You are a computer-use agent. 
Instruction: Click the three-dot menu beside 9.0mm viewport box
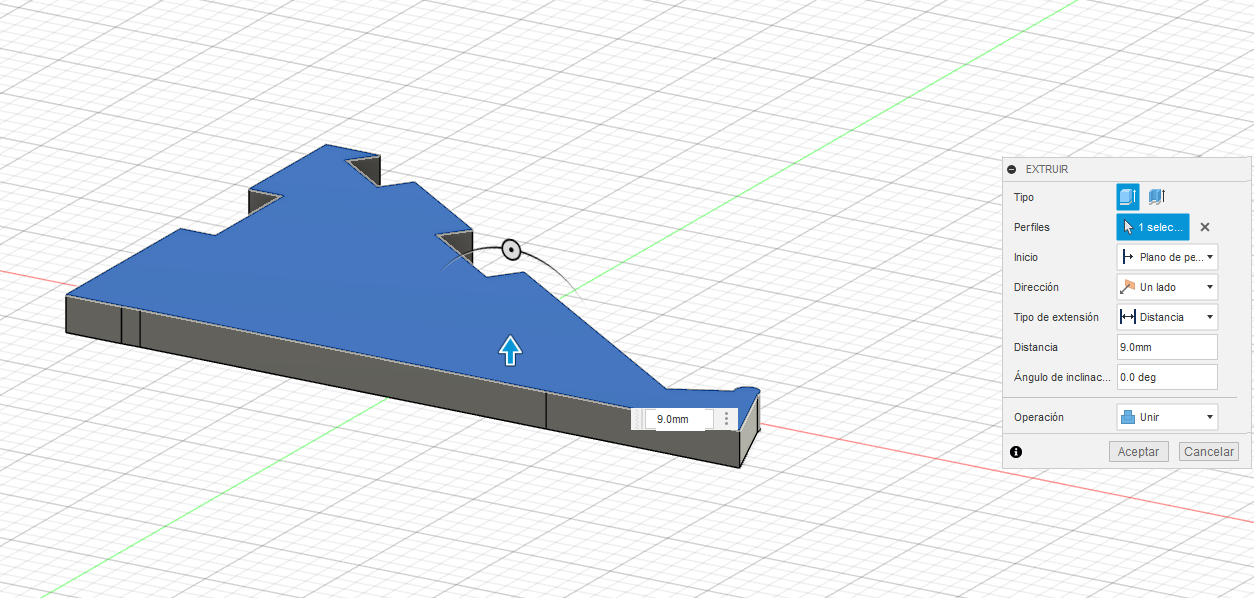tap(725, 419)
